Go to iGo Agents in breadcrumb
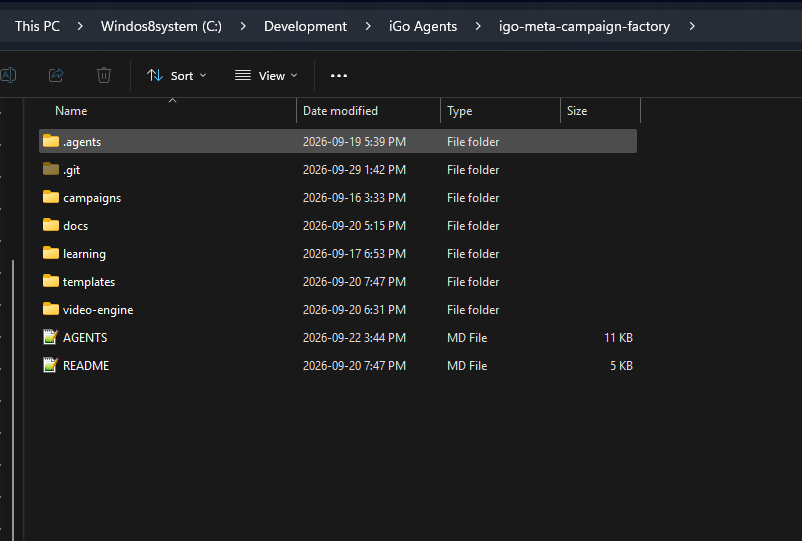 pos(423,27)
